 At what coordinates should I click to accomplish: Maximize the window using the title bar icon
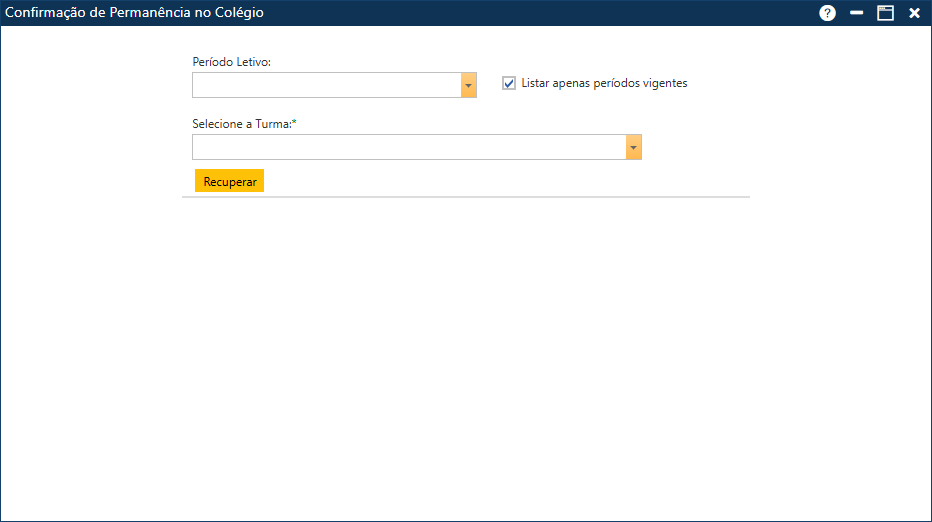click(x=885, y=13)
